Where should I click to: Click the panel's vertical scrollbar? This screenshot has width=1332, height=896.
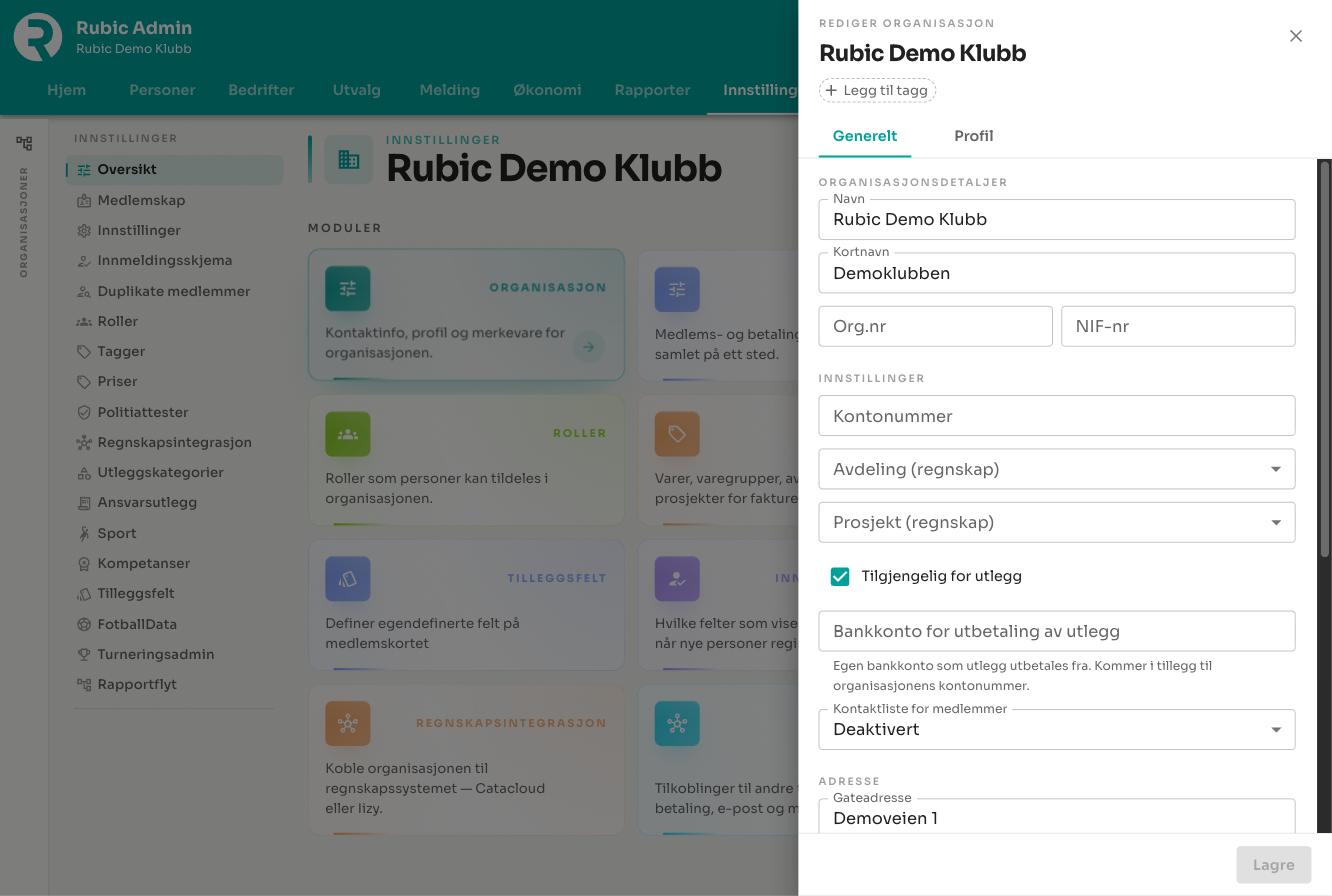tap(1325, 360)
